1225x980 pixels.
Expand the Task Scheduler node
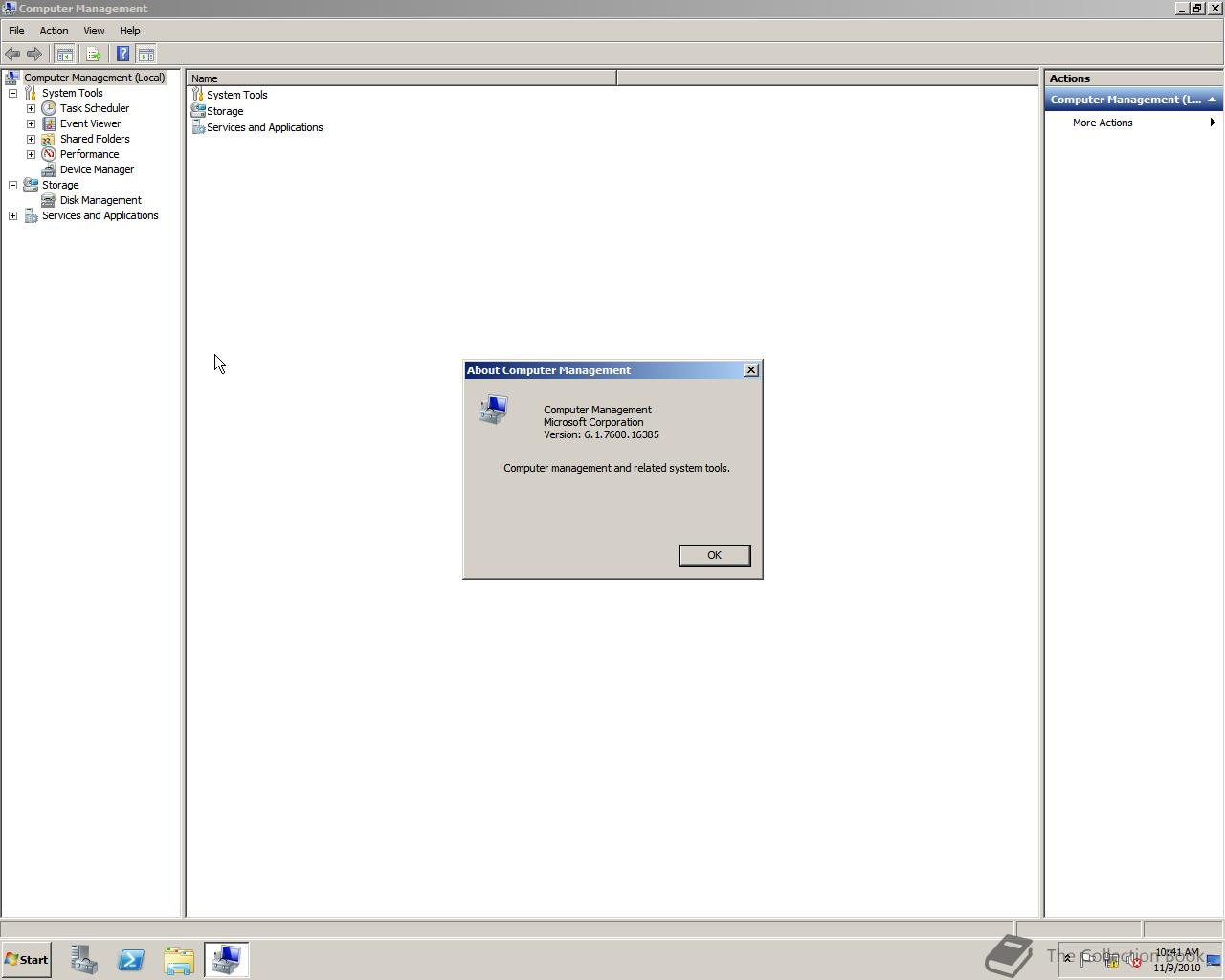[x=31, y=108]
